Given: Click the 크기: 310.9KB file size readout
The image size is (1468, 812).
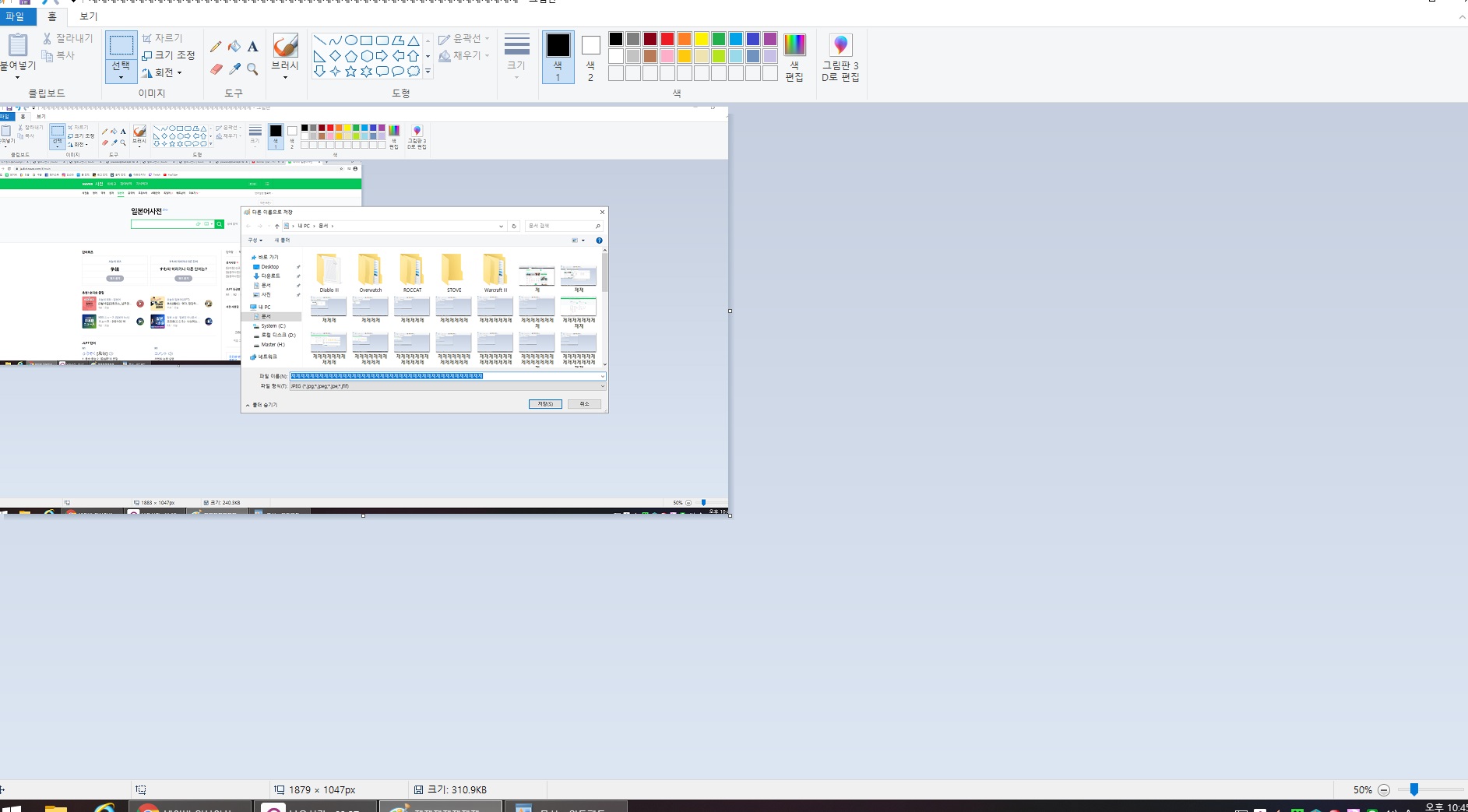Looking at the screenshot, I should coord(450,789).
